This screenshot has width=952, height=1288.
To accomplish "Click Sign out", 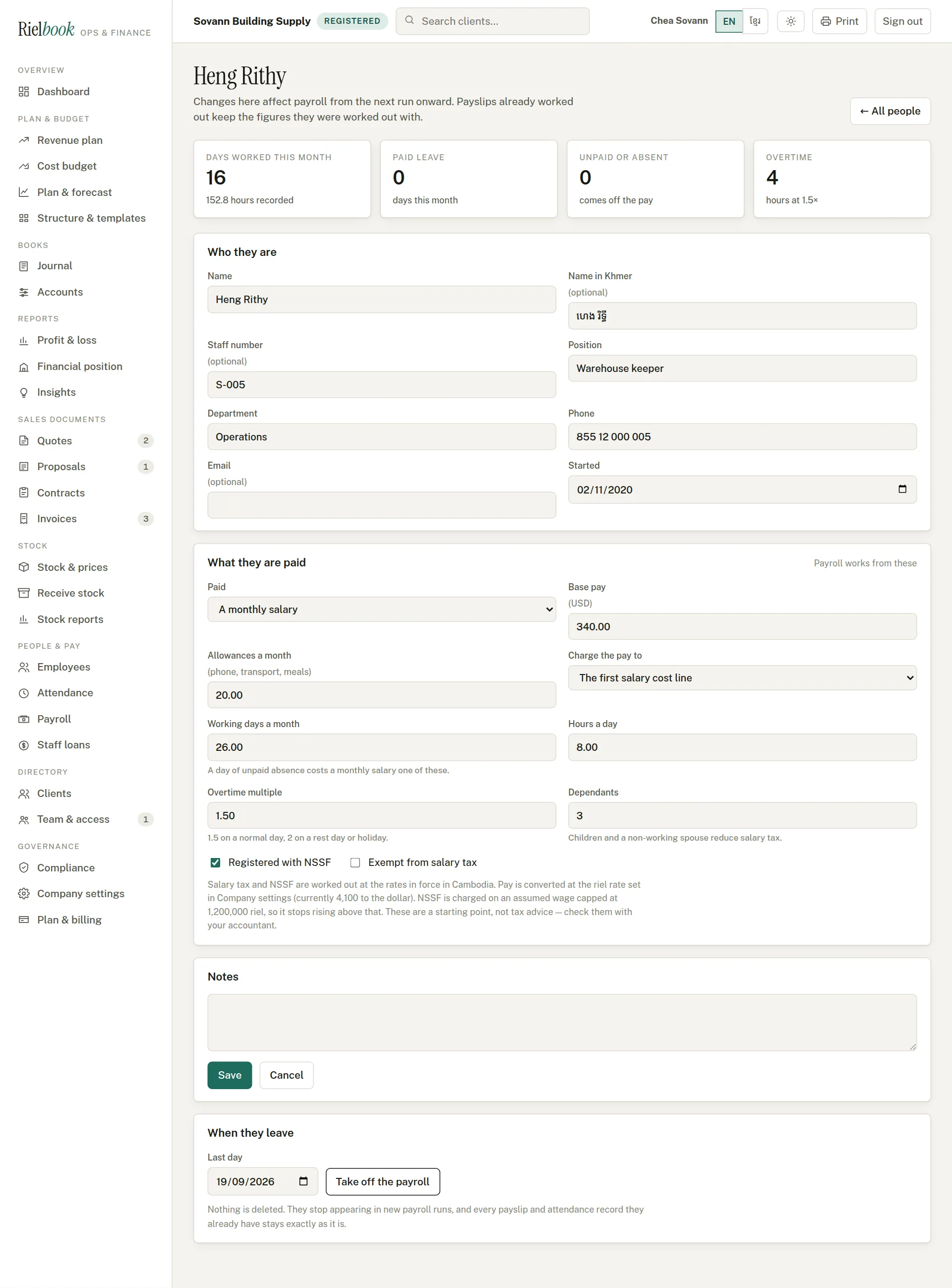I will (902, 21).
